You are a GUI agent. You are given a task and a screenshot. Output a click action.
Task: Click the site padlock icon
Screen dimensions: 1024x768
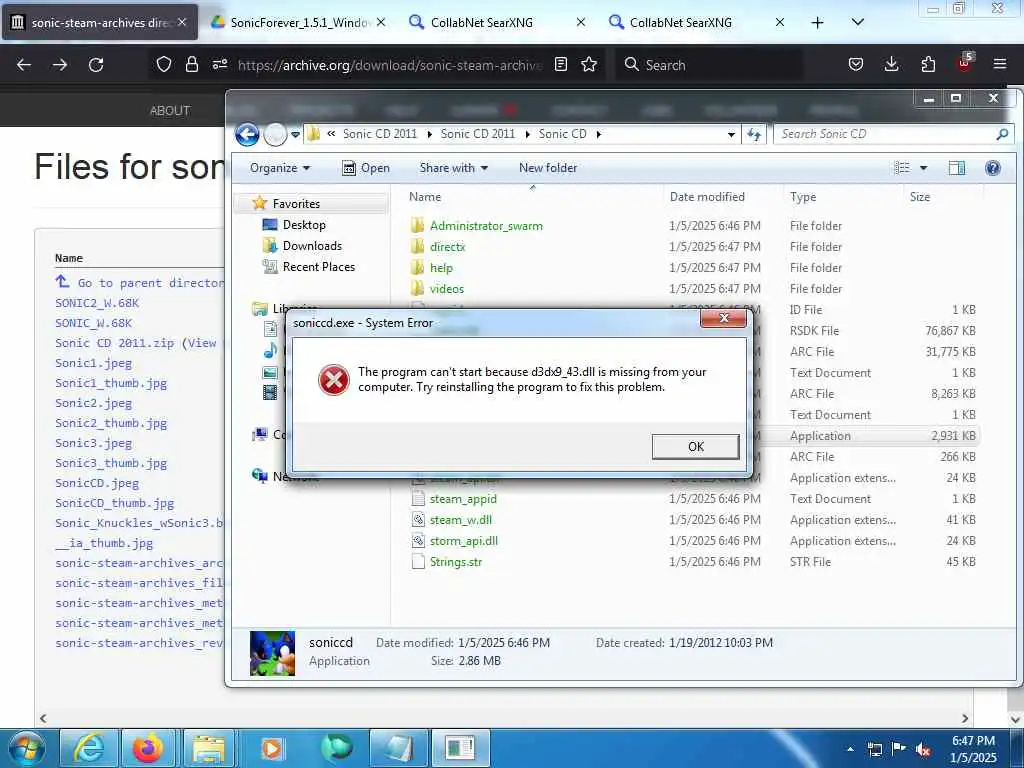click(x=191, y=64)
